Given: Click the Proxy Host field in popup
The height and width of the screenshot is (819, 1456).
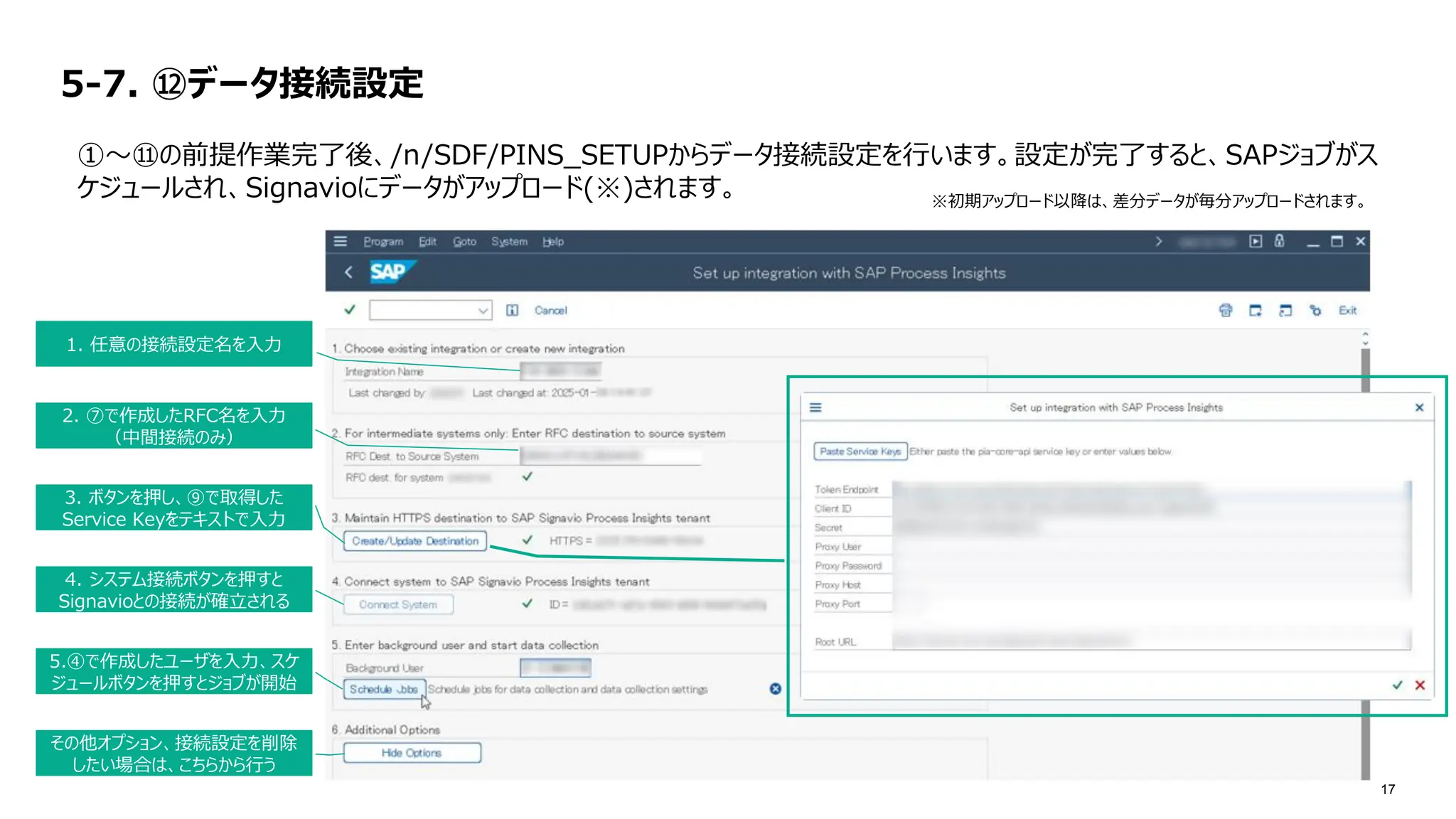Looking at the screenshot, I should coord(1152,585).
